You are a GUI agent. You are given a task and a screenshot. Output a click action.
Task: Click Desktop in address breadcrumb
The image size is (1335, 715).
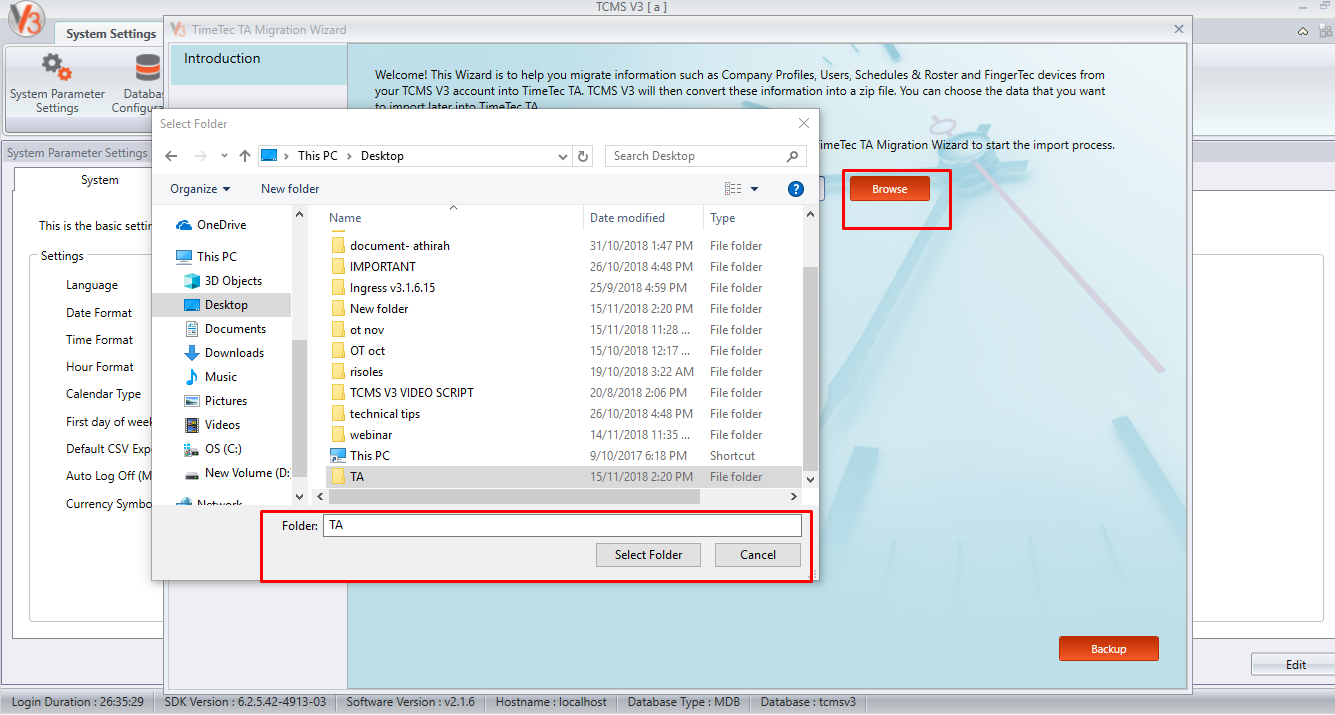point(382,156)
